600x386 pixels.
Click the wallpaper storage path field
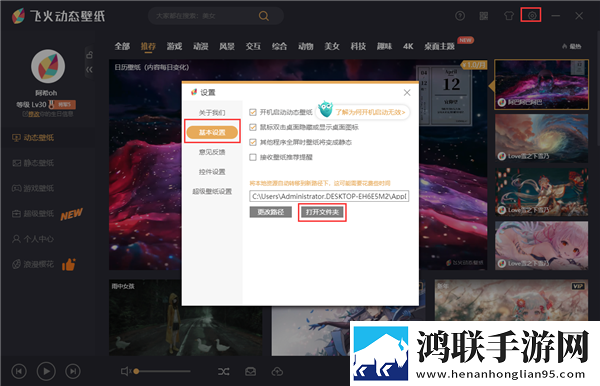pos(329,196)
